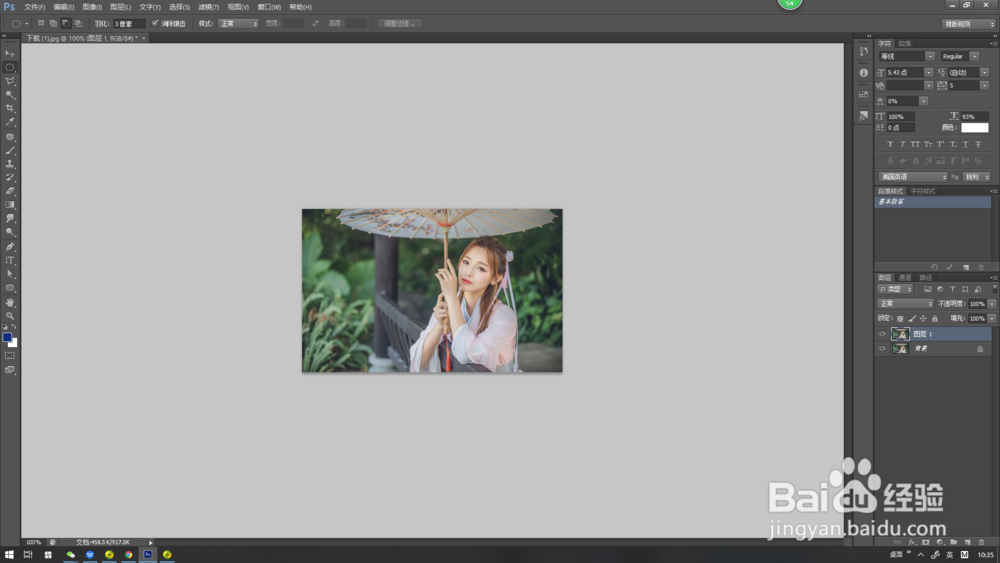Open the fill slider dropdown arrow
Screen dimensions: 1000x563
(992, 319)
